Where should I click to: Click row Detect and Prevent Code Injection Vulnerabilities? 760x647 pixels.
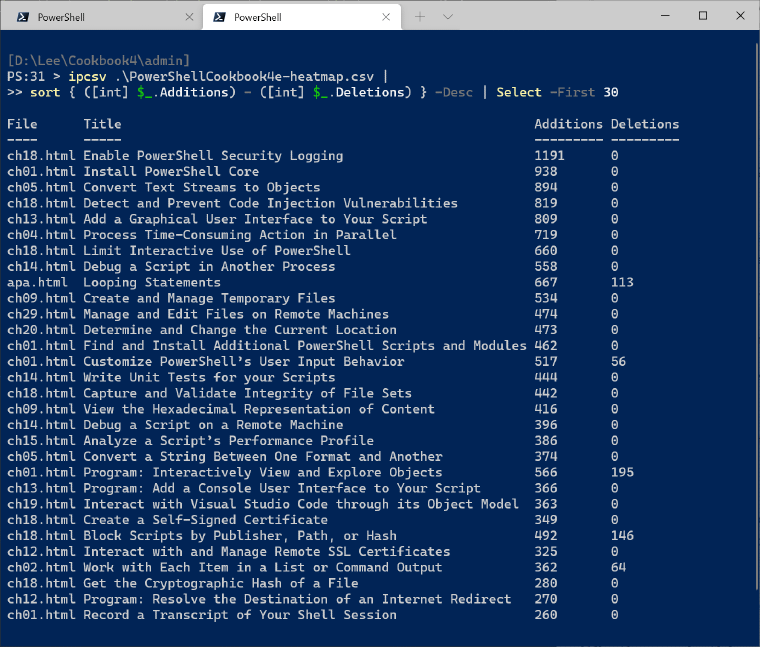(x=343, y=203)
